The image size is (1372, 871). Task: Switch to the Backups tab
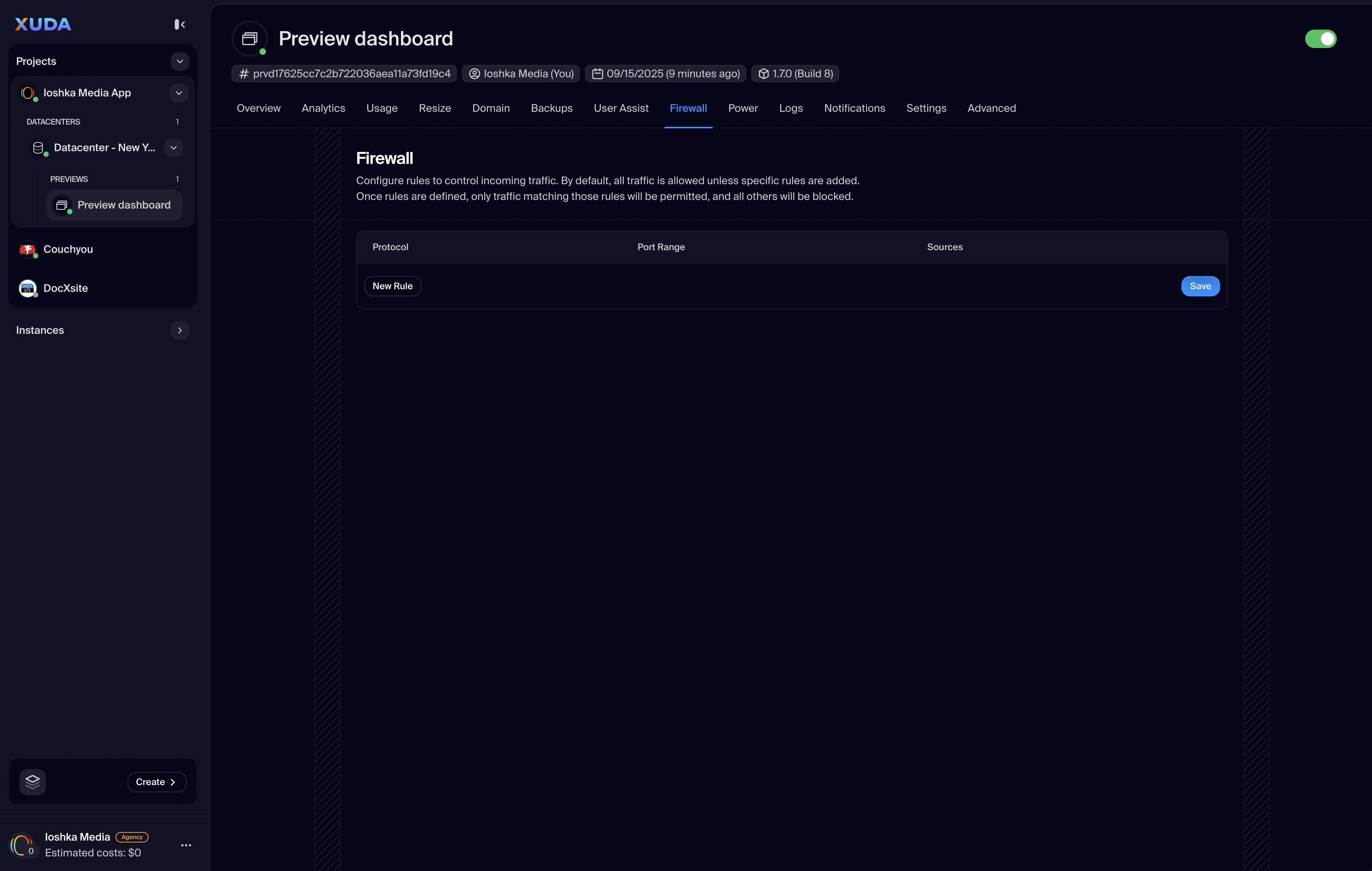click(x=551, y=108)
